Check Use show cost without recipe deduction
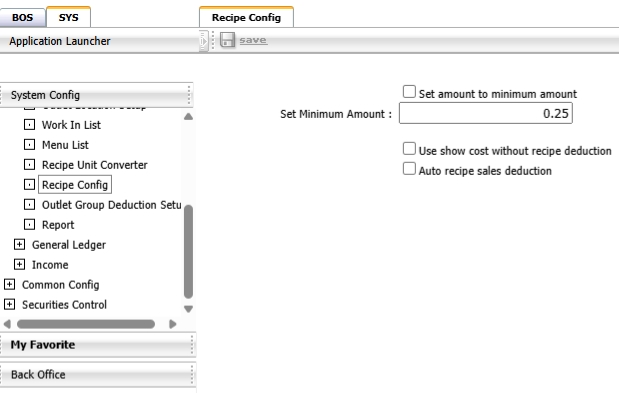619x393 pixels. [x=409, y=149]
